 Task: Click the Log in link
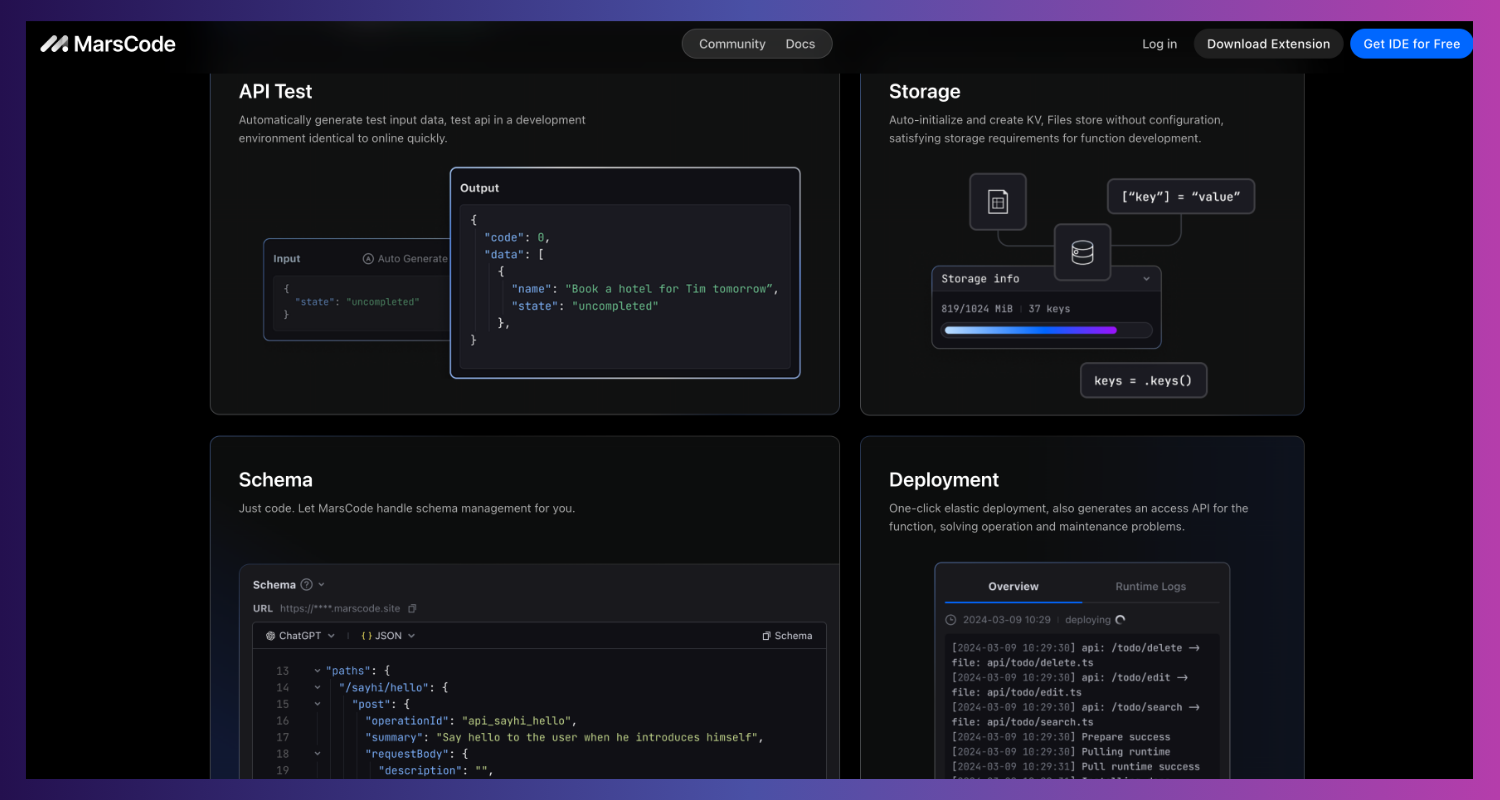1159,43
